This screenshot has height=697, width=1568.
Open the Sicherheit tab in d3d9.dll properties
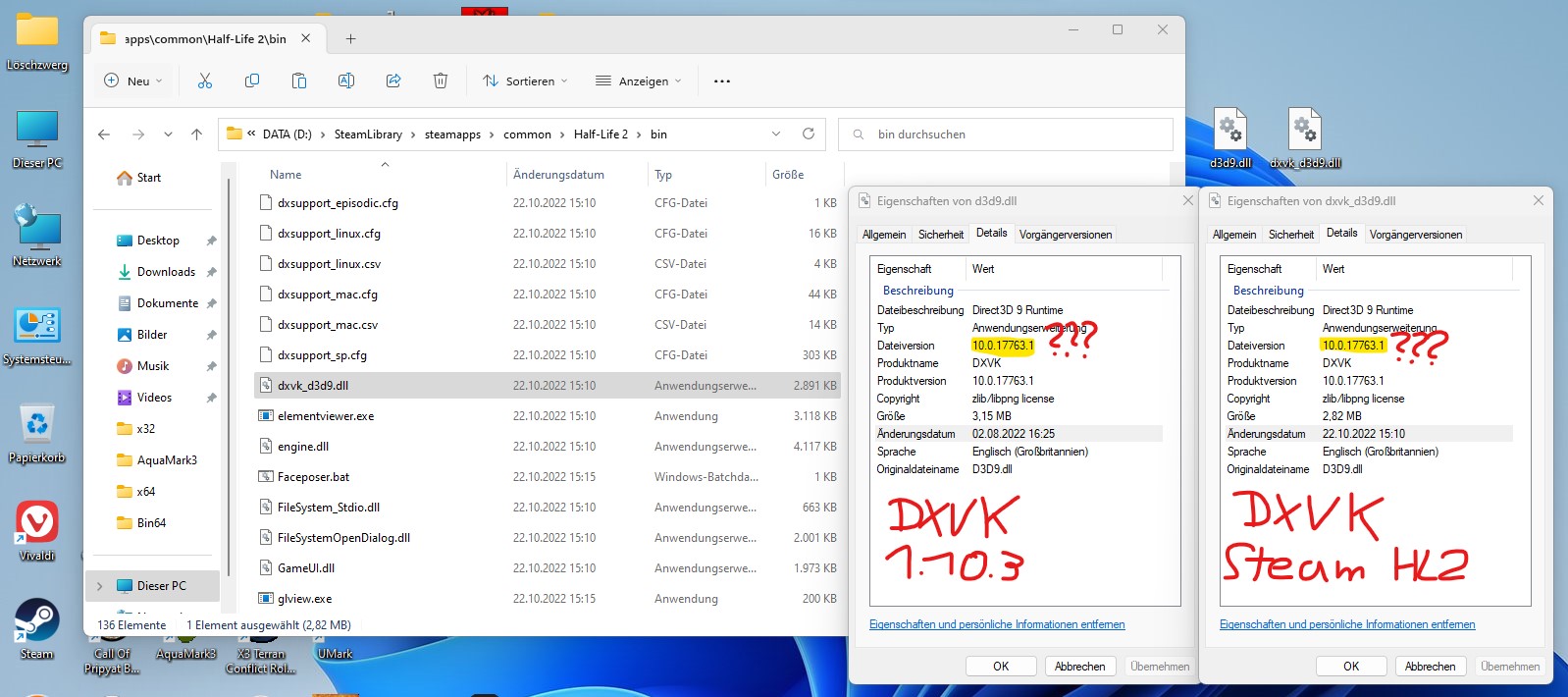tap(941, 235)
